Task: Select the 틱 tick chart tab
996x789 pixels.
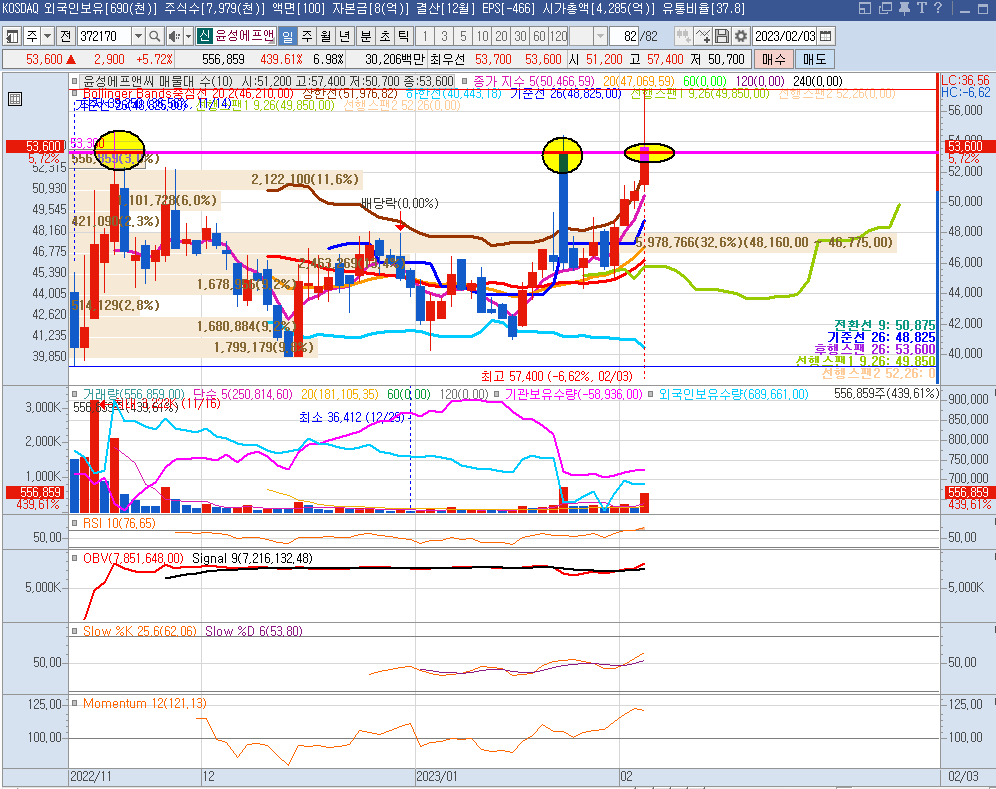Action: 404,36
